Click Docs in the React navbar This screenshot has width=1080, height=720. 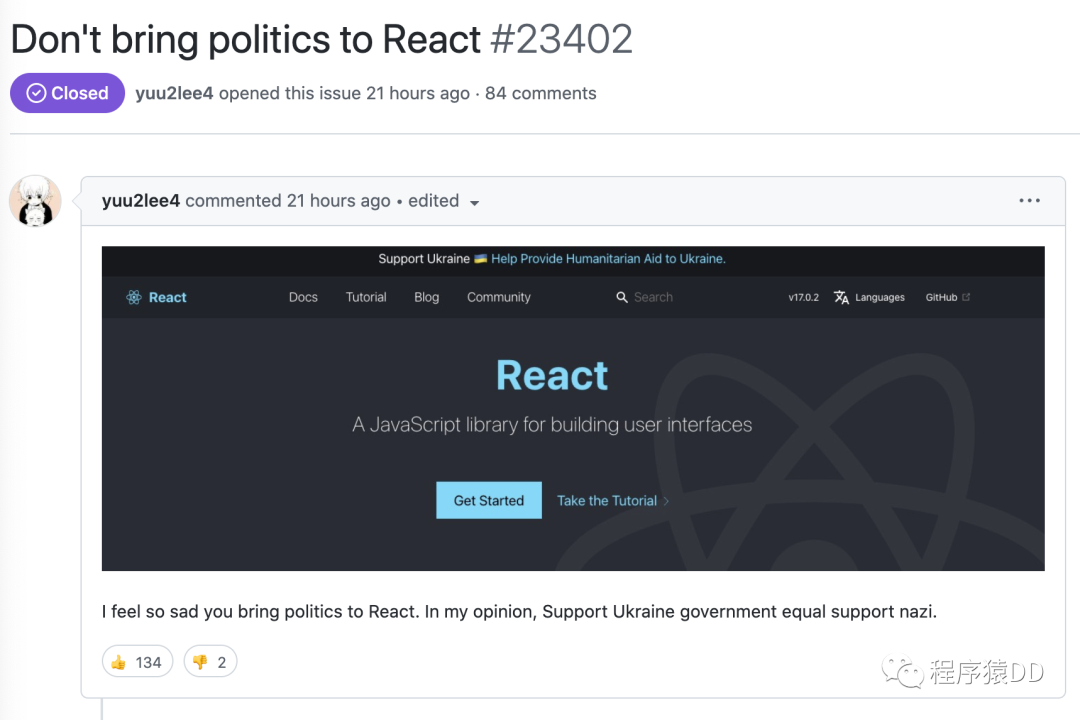coord(303,297)
